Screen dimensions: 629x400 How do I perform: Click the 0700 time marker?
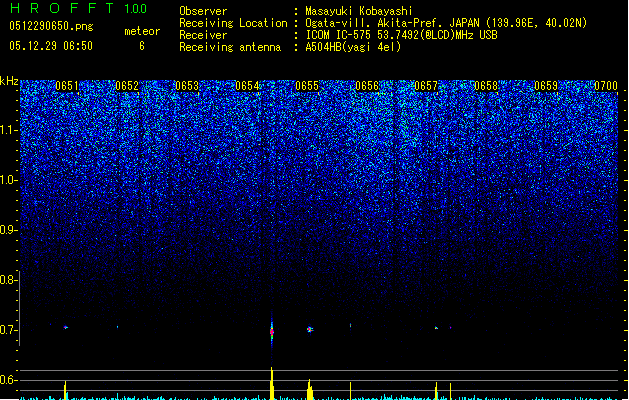coord(606,86)
